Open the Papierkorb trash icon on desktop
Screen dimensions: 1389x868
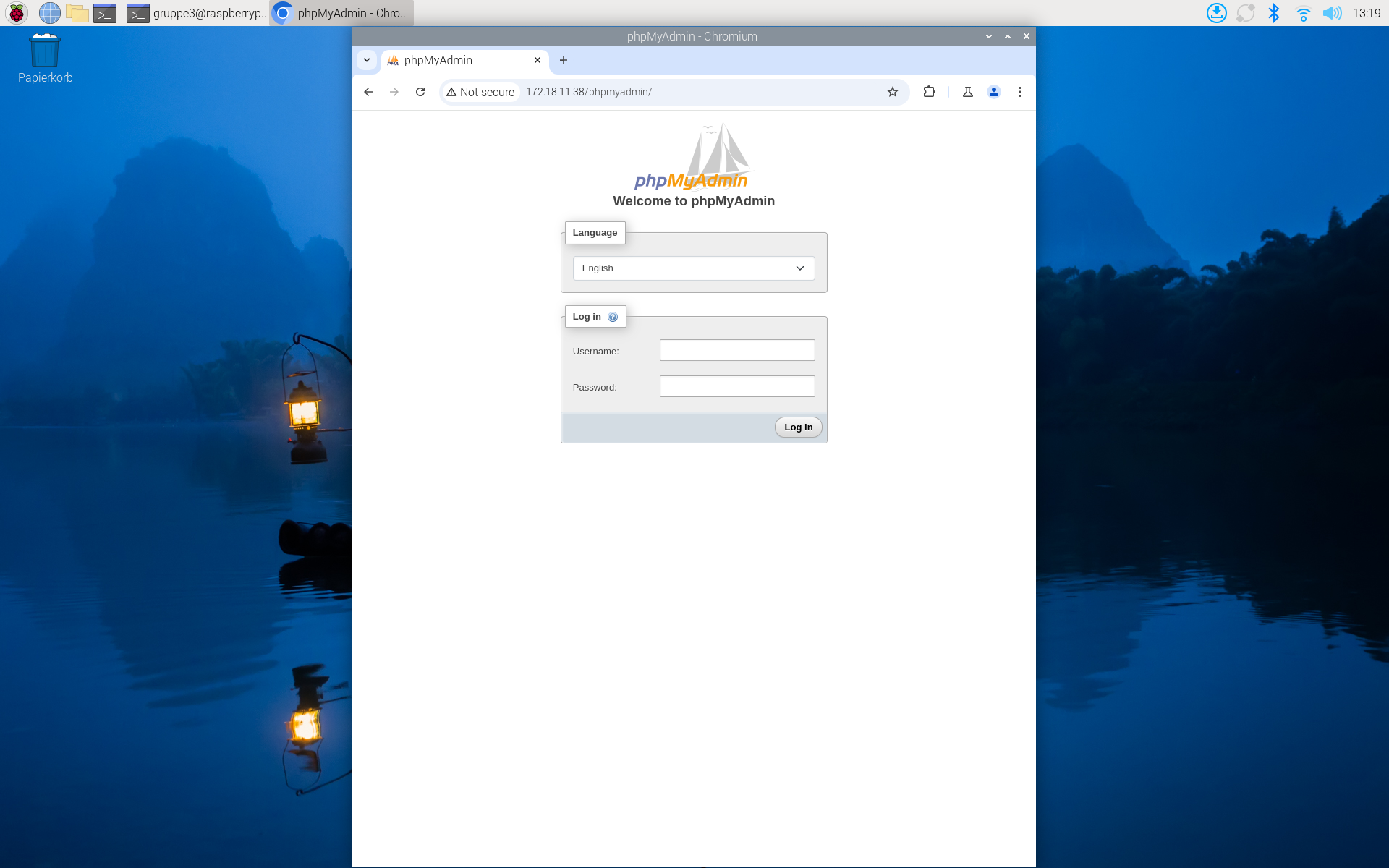(x=45, y=58)
